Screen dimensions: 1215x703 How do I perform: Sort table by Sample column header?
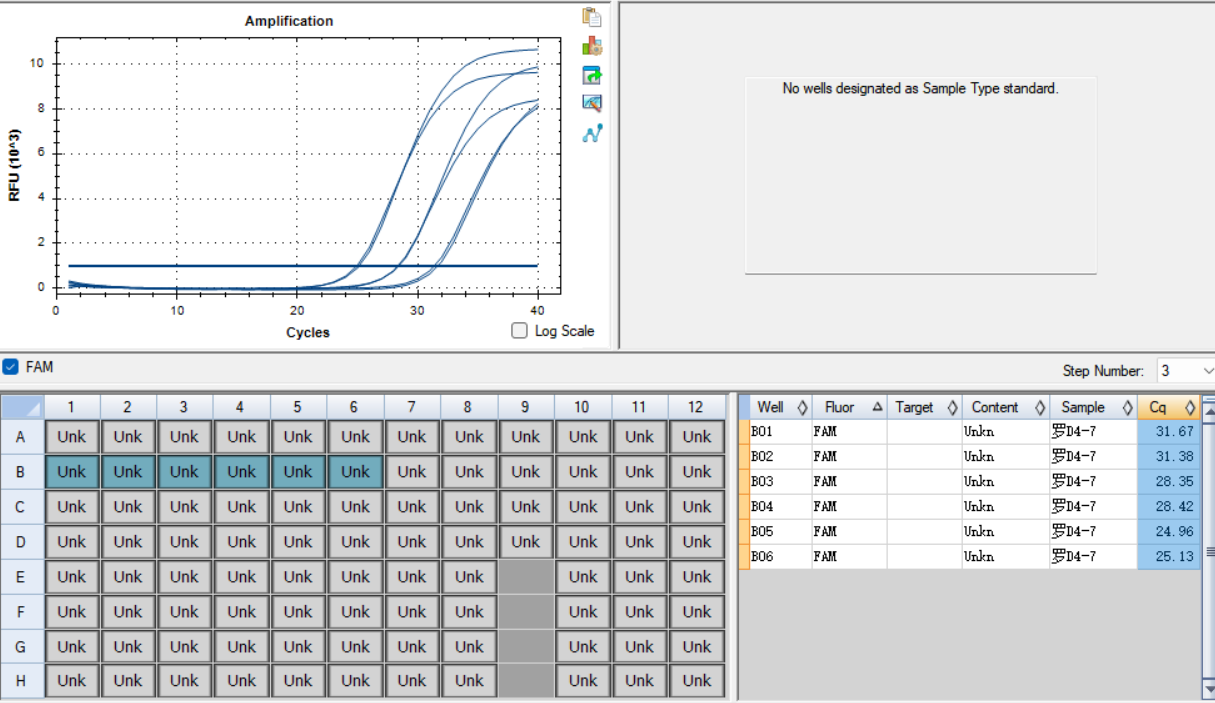[1093, 407]
